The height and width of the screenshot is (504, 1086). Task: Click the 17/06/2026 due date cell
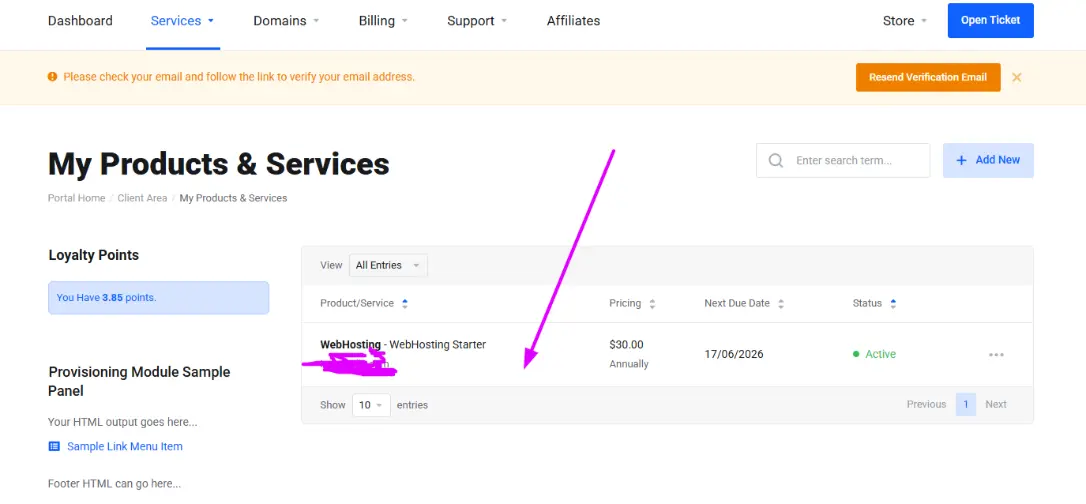tap(733, 354)
